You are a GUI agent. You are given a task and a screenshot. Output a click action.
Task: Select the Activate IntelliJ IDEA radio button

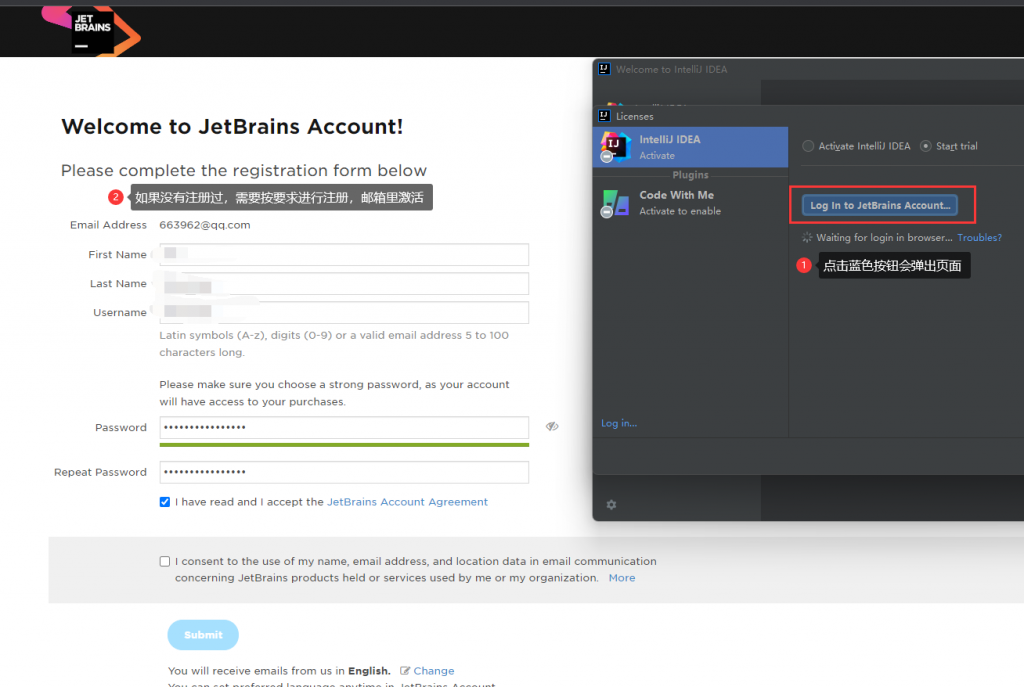(808, 146)
